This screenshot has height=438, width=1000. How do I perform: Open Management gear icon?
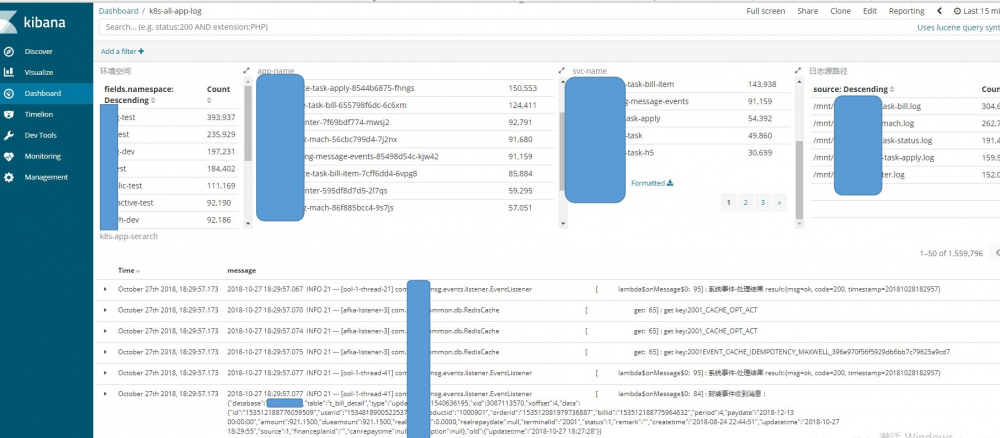(x=9, y=178)
